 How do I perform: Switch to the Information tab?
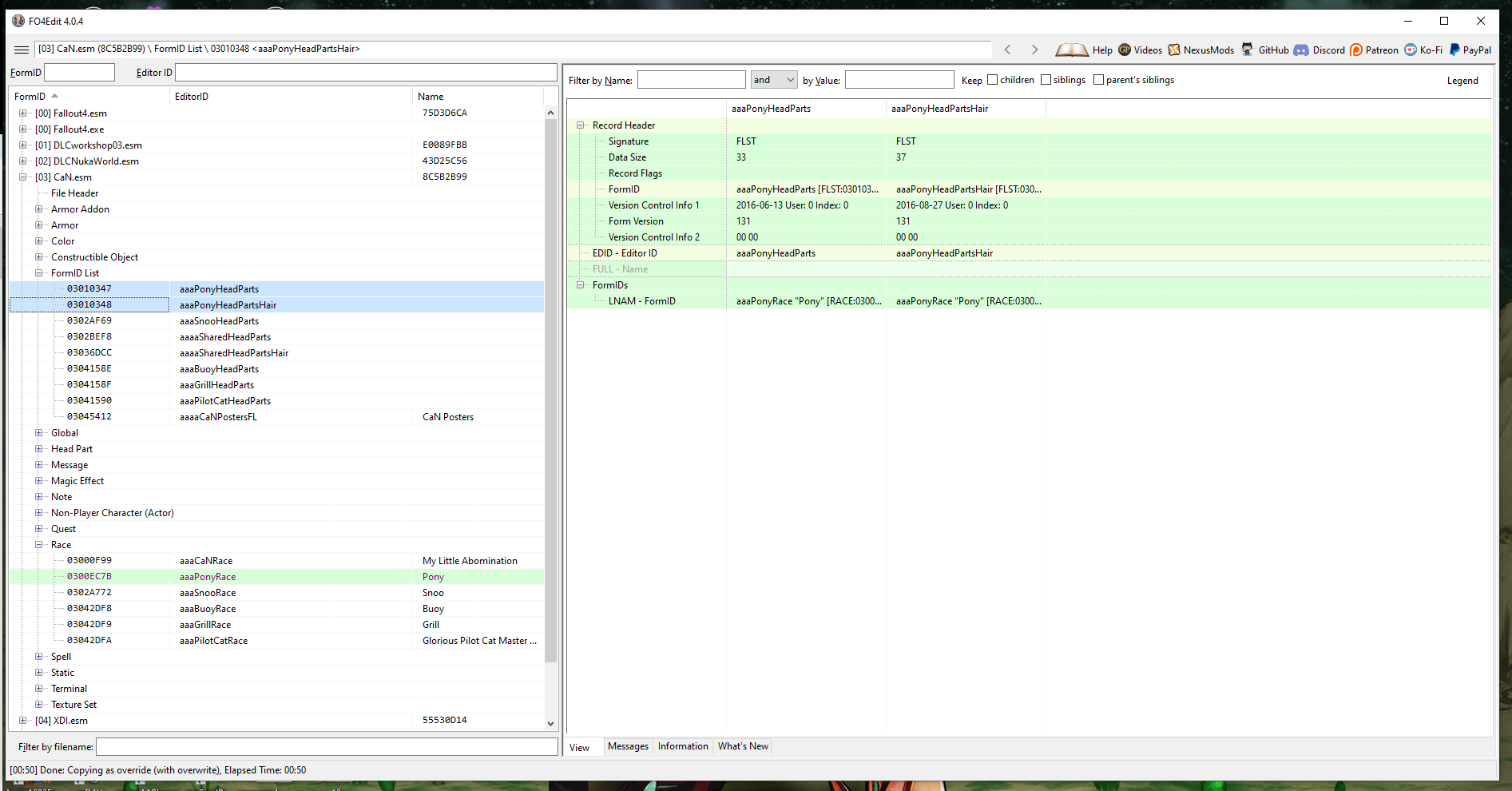[x=683, y=746]
